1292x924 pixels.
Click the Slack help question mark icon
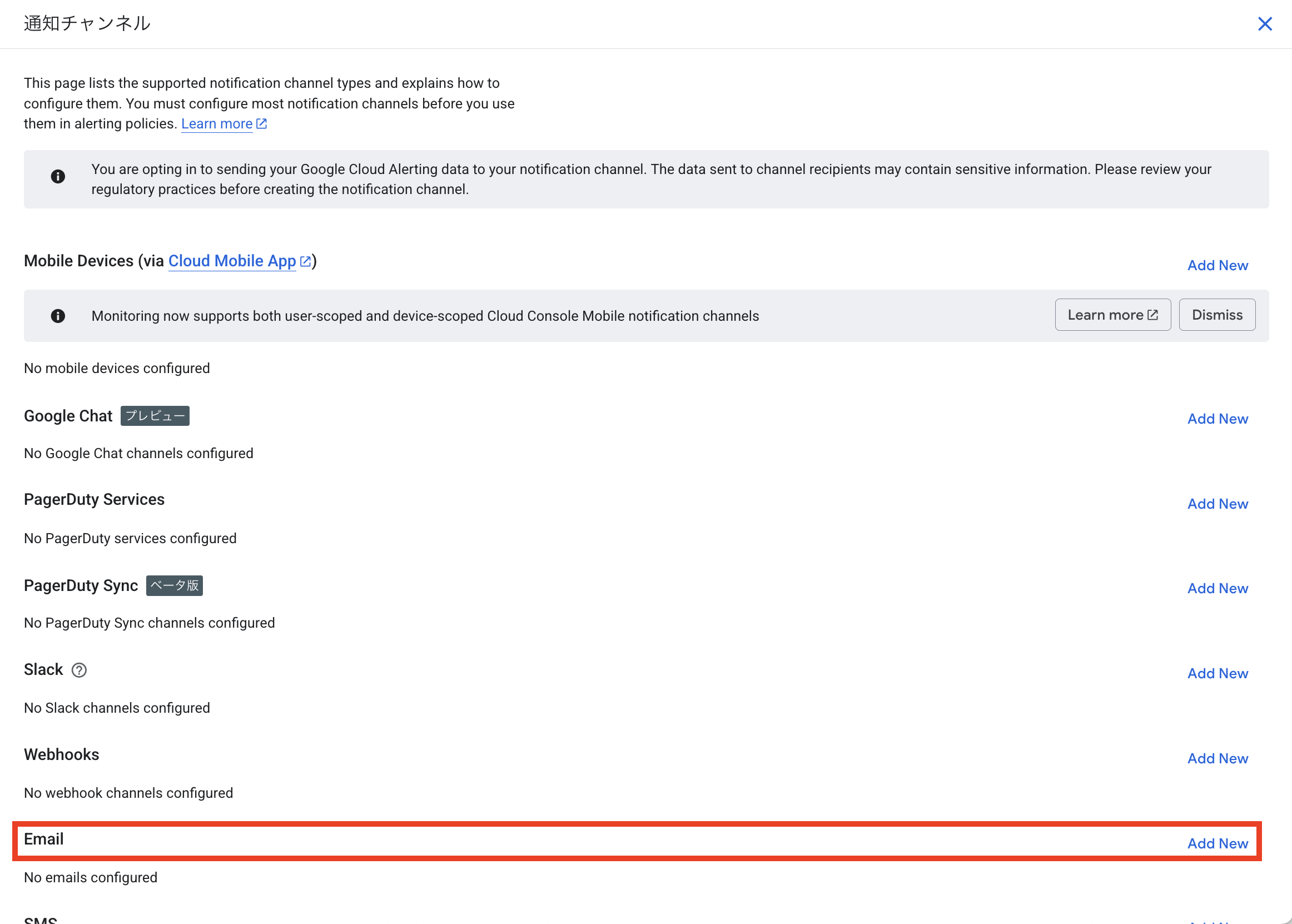[x=79, y=670]
